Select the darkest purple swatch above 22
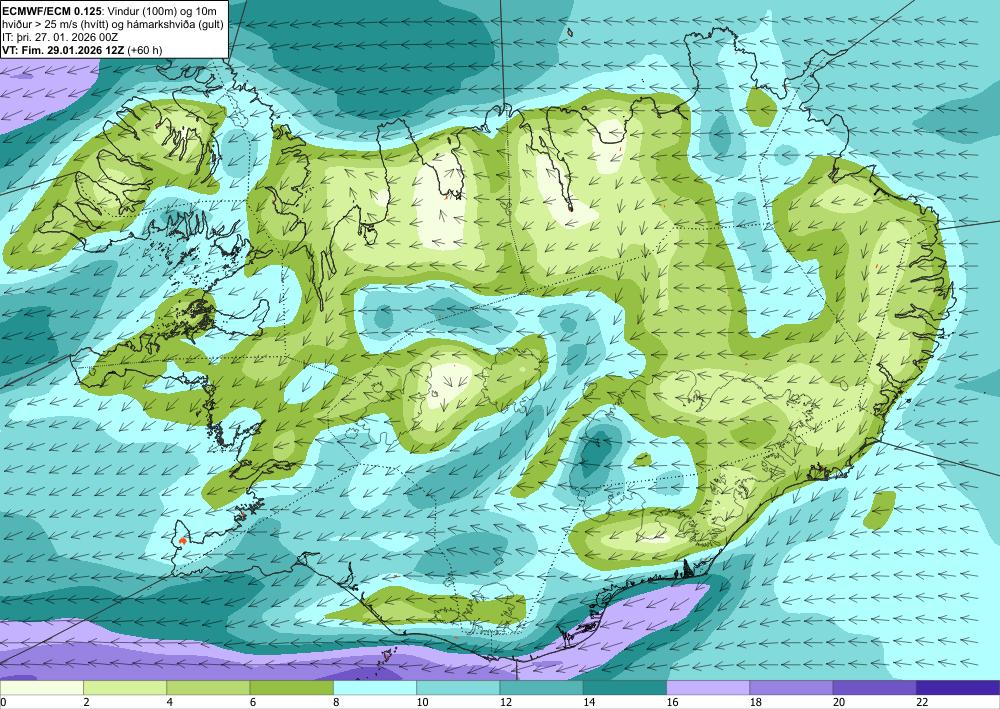1000x709 pixels. coord(958,688)
